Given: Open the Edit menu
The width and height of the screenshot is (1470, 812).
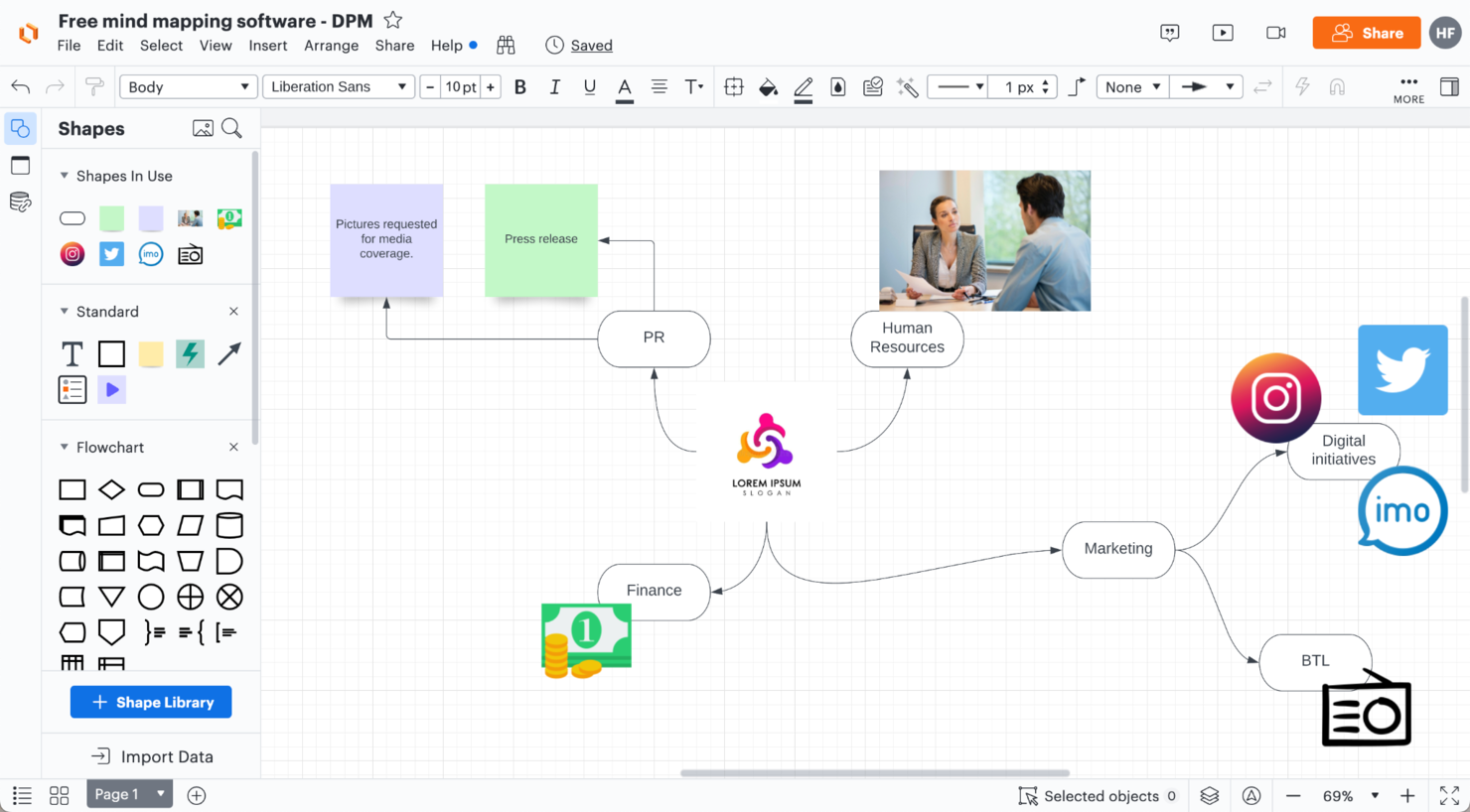Looking at the screenshot, I should coord(110,46).
